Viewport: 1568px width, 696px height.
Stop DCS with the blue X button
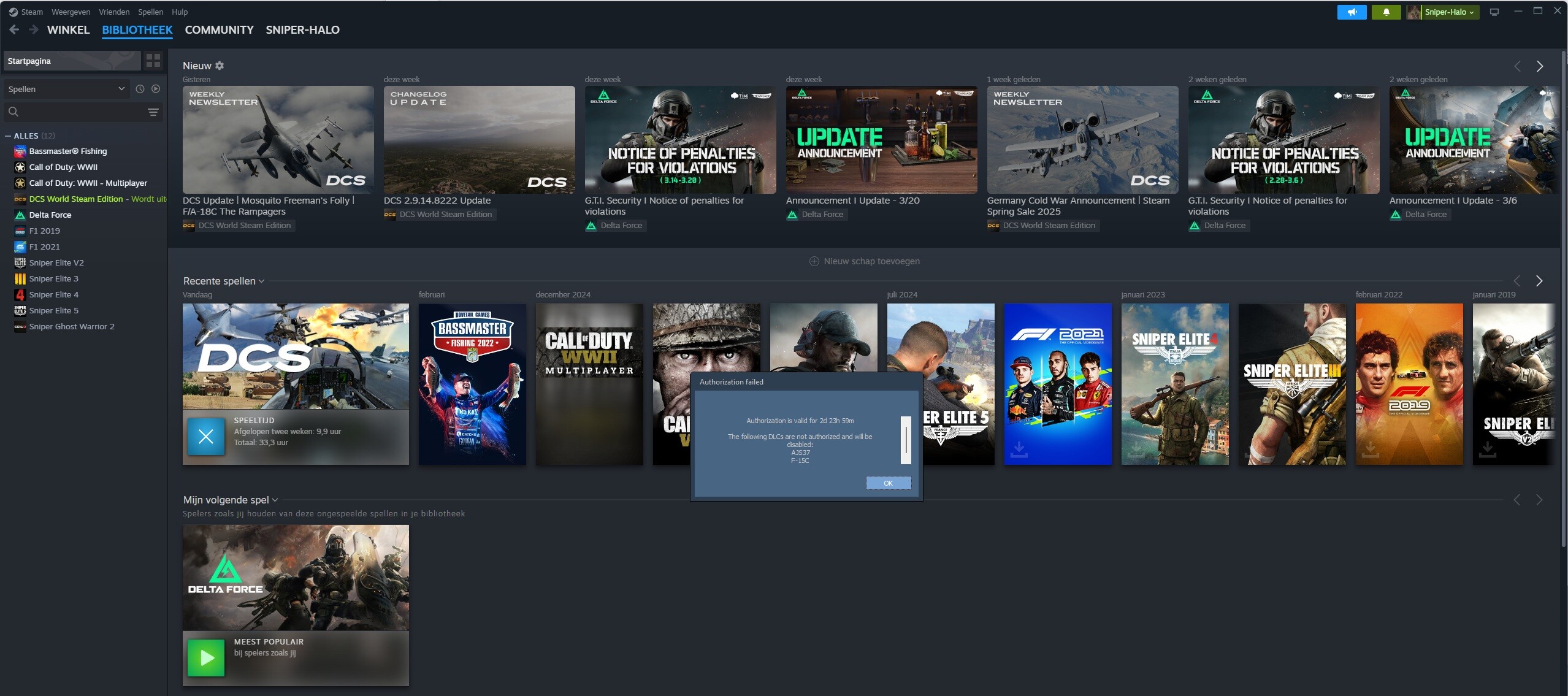coord(206,436)
